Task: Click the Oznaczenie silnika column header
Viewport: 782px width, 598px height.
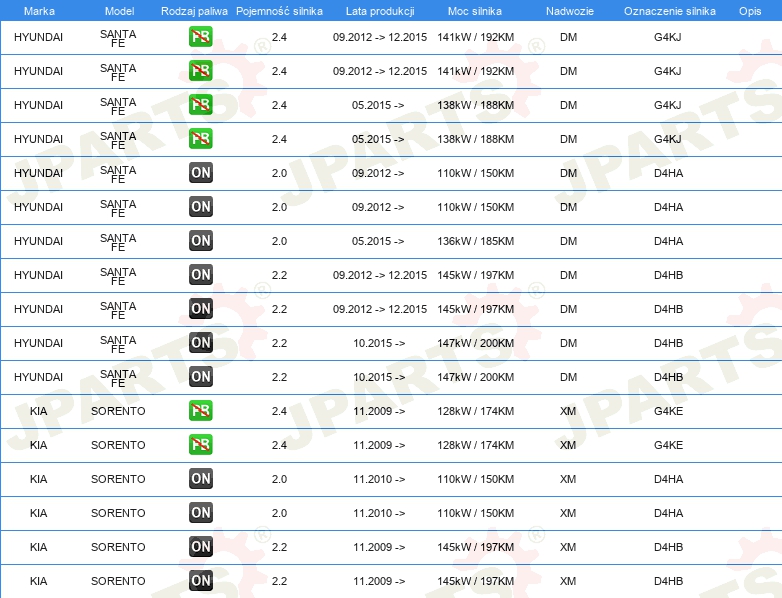Action: coord(668,10)
